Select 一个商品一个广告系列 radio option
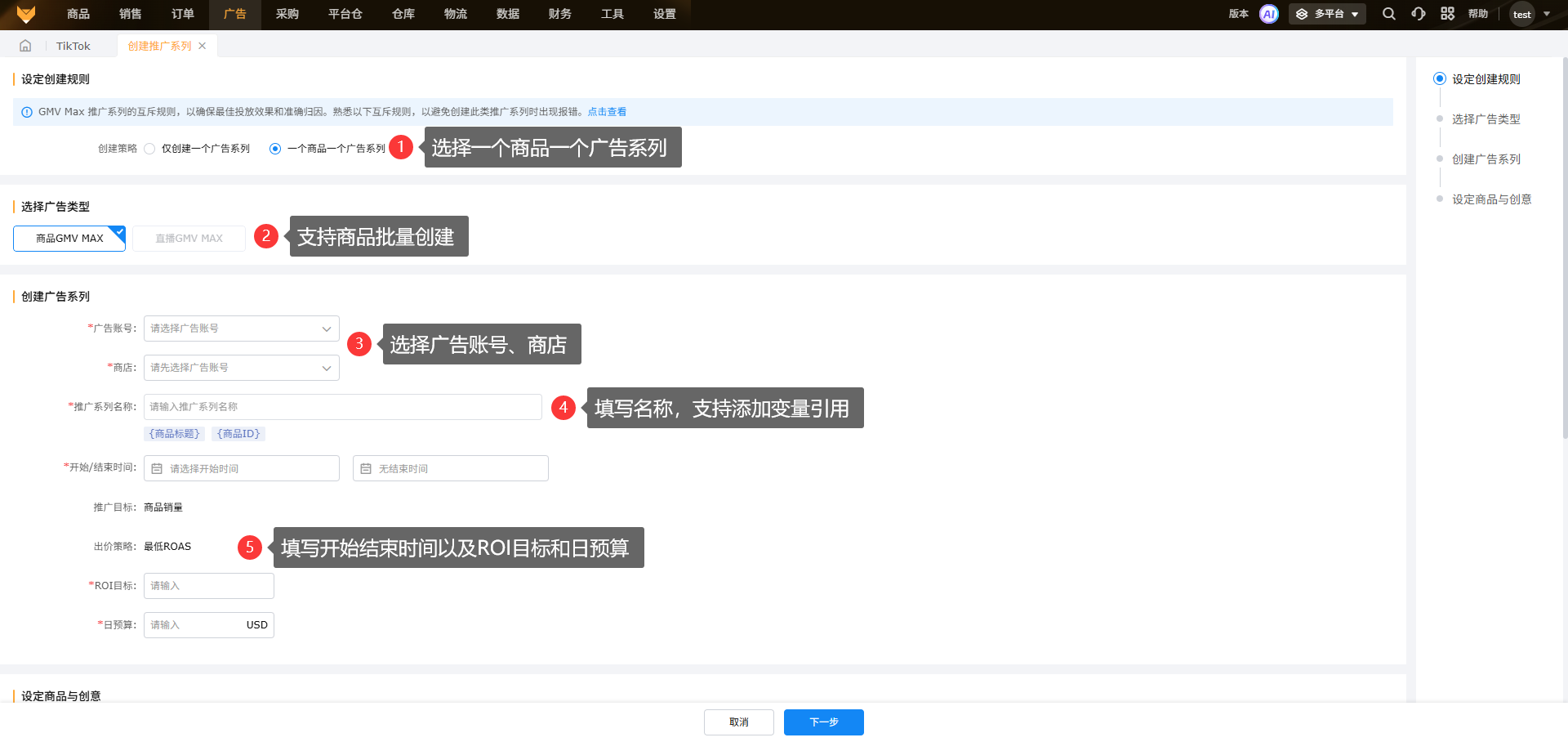Screen dimensions: 1568x742 tap(275, 149)
